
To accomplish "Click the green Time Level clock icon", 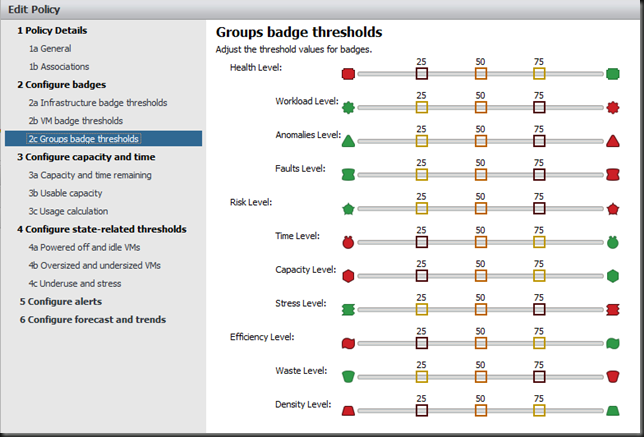I will (613, 242).
